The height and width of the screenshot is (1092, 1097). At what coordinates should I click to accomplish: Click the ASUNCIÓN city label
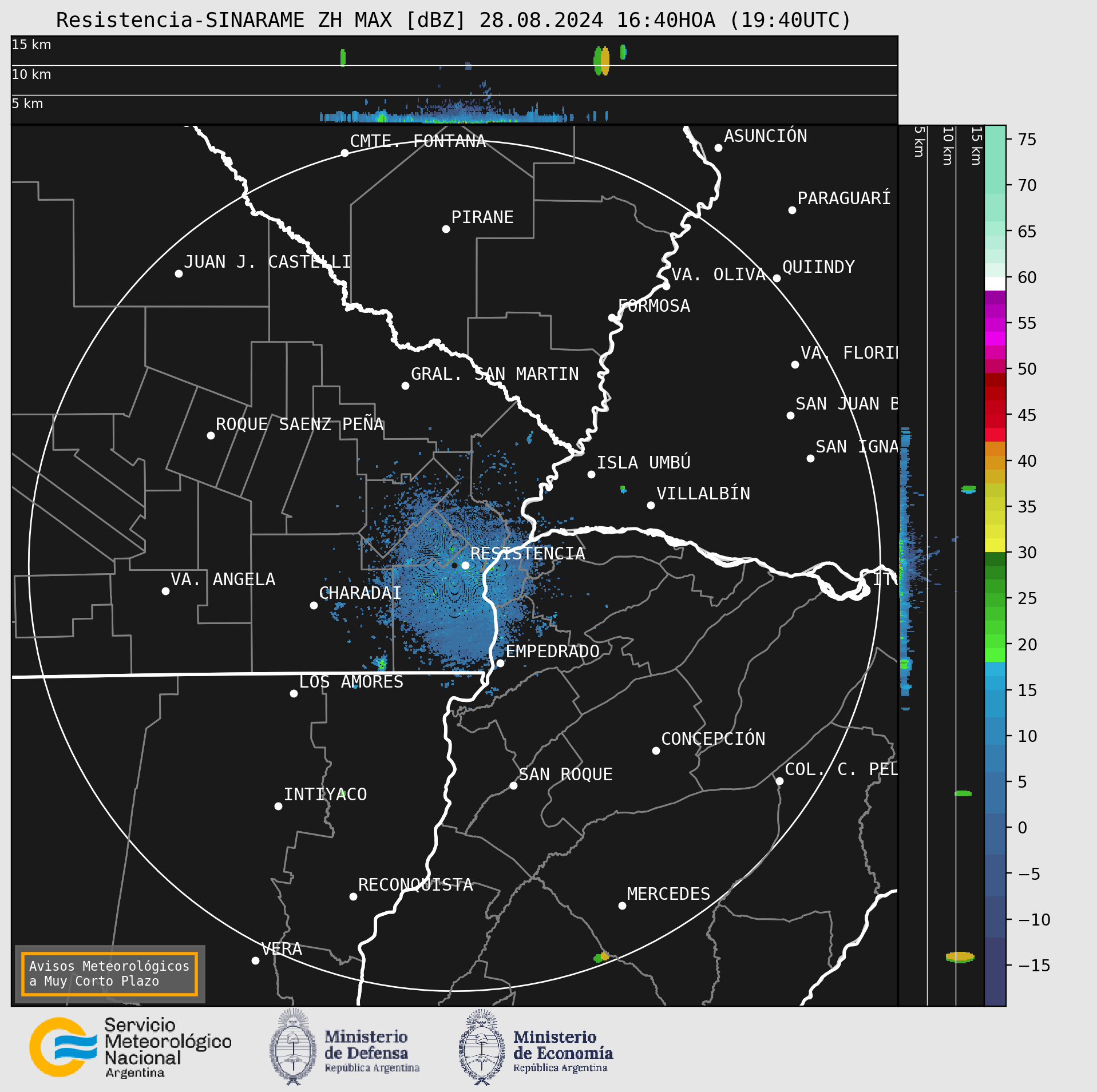[x=766, y=136]
